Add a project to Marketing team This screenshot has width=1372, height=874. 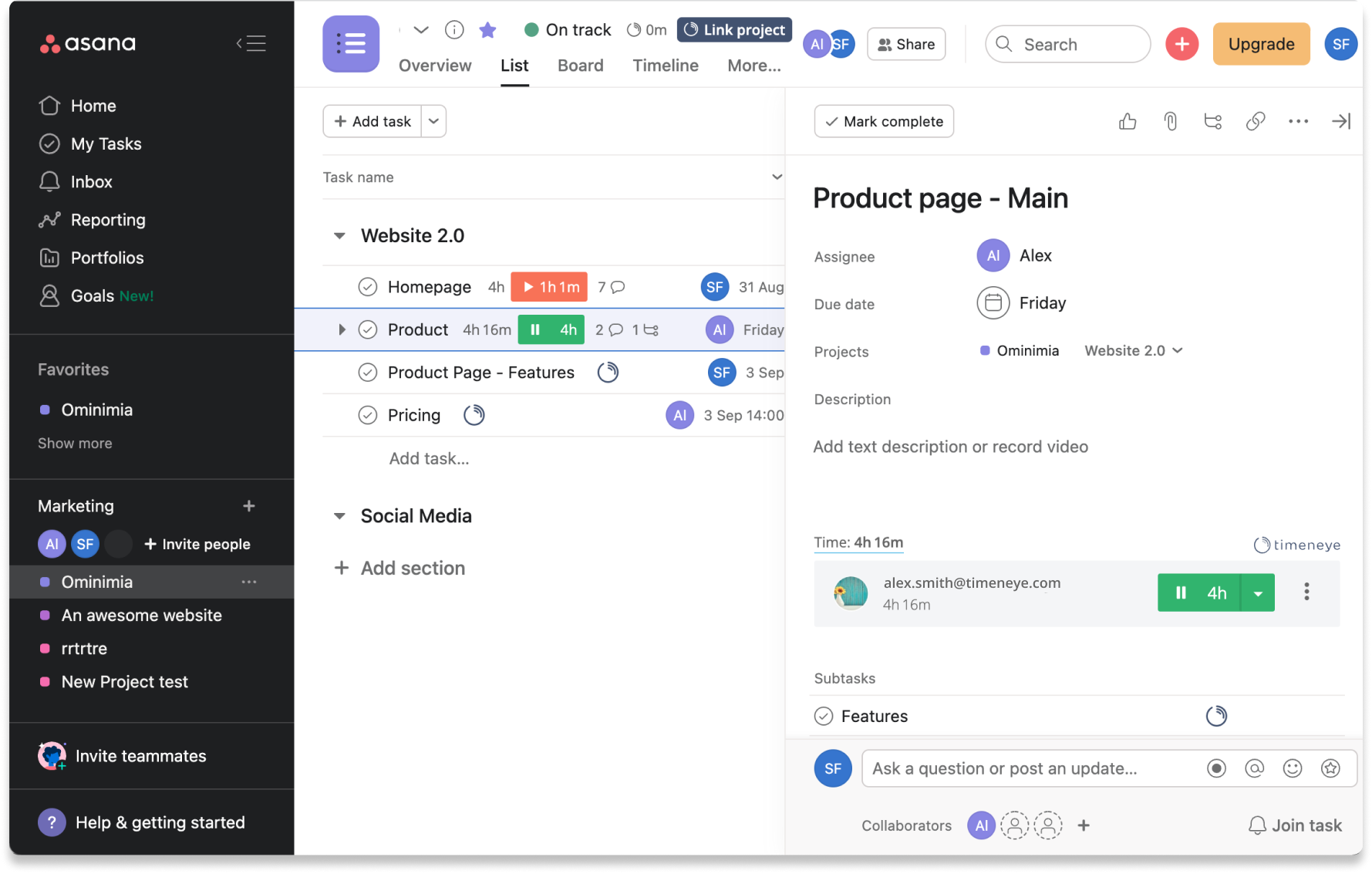pyautogui.click(x=249, y=506)
